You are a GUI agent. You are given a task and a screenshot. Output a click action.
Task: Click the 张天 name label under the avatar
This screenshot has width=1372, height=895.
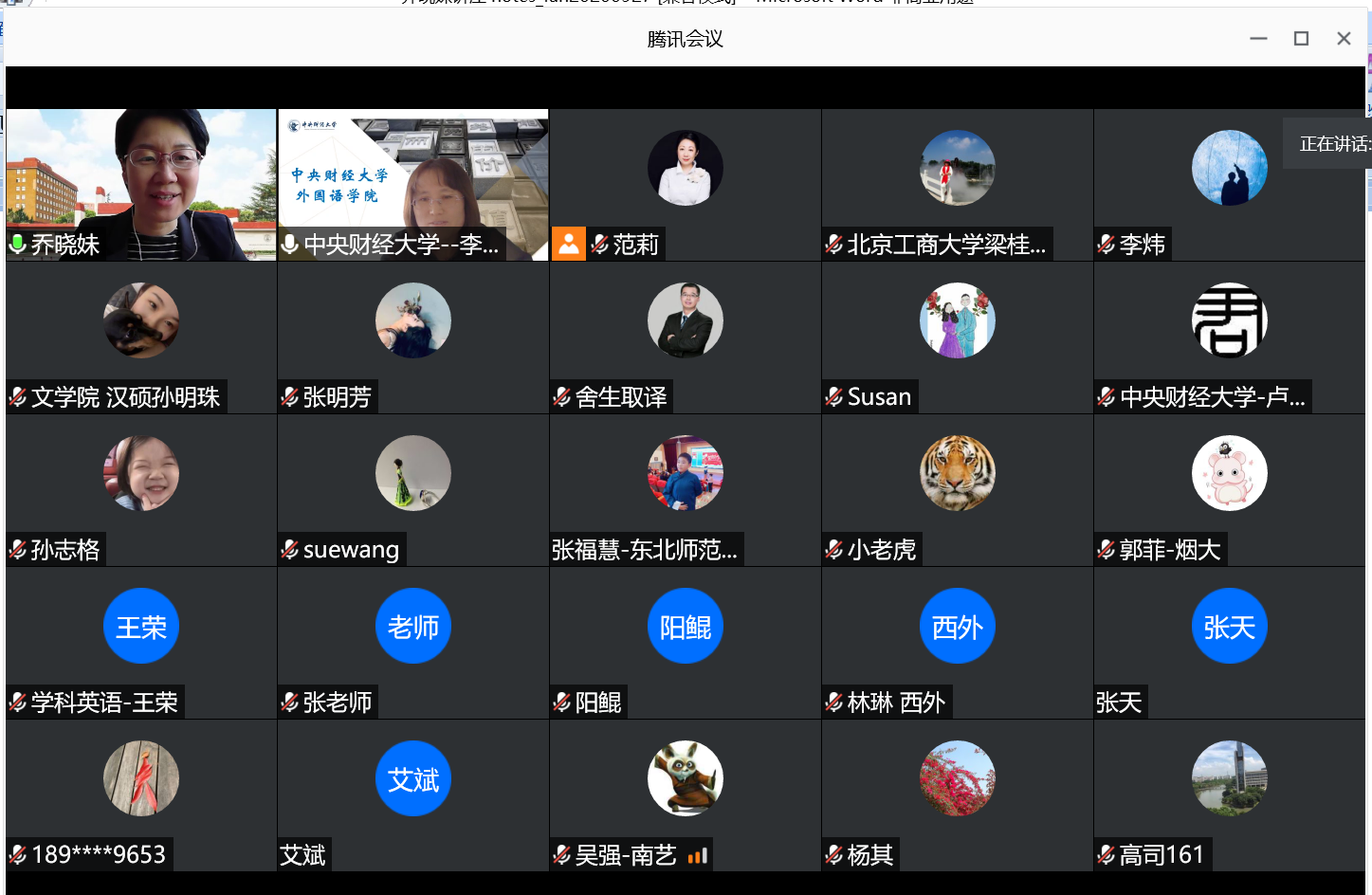coord(1119,703)
